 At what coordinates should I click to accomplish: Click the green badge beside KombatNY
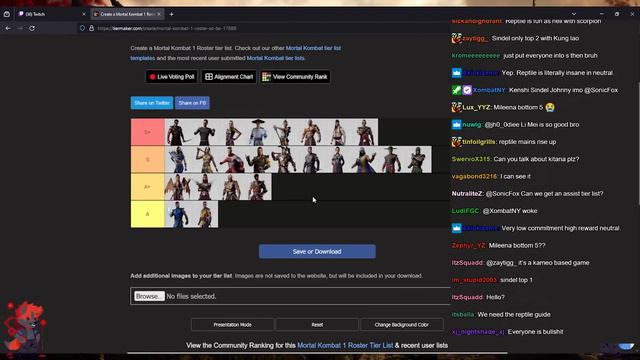[456, 90]
